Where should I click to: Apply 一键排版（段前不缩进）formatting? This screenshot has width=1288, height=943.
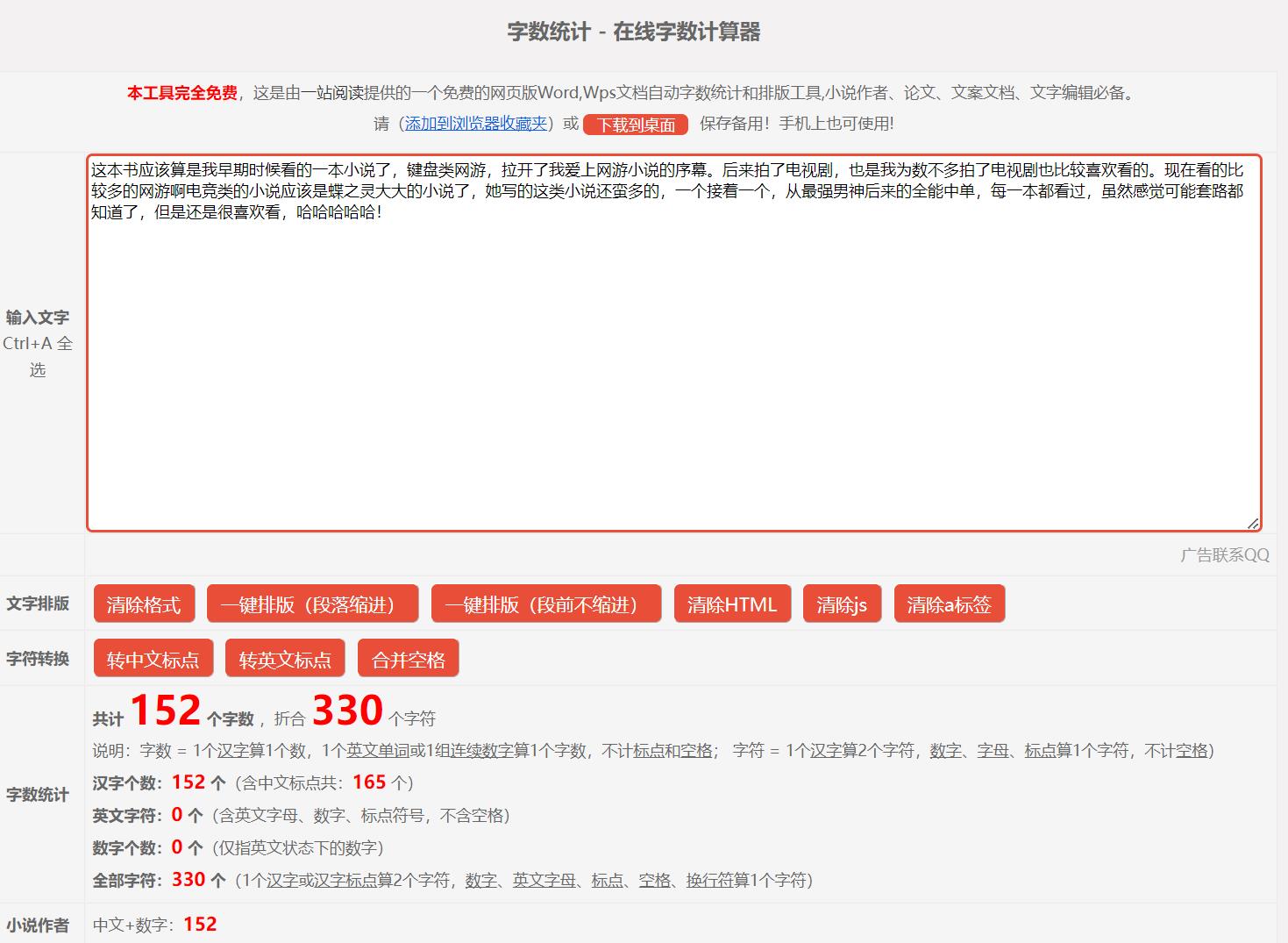(546, 604)
